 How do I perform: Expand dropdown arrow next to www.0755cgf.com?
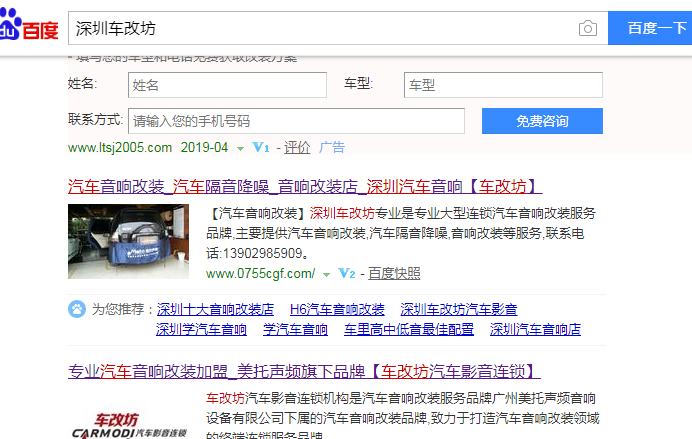326,275
